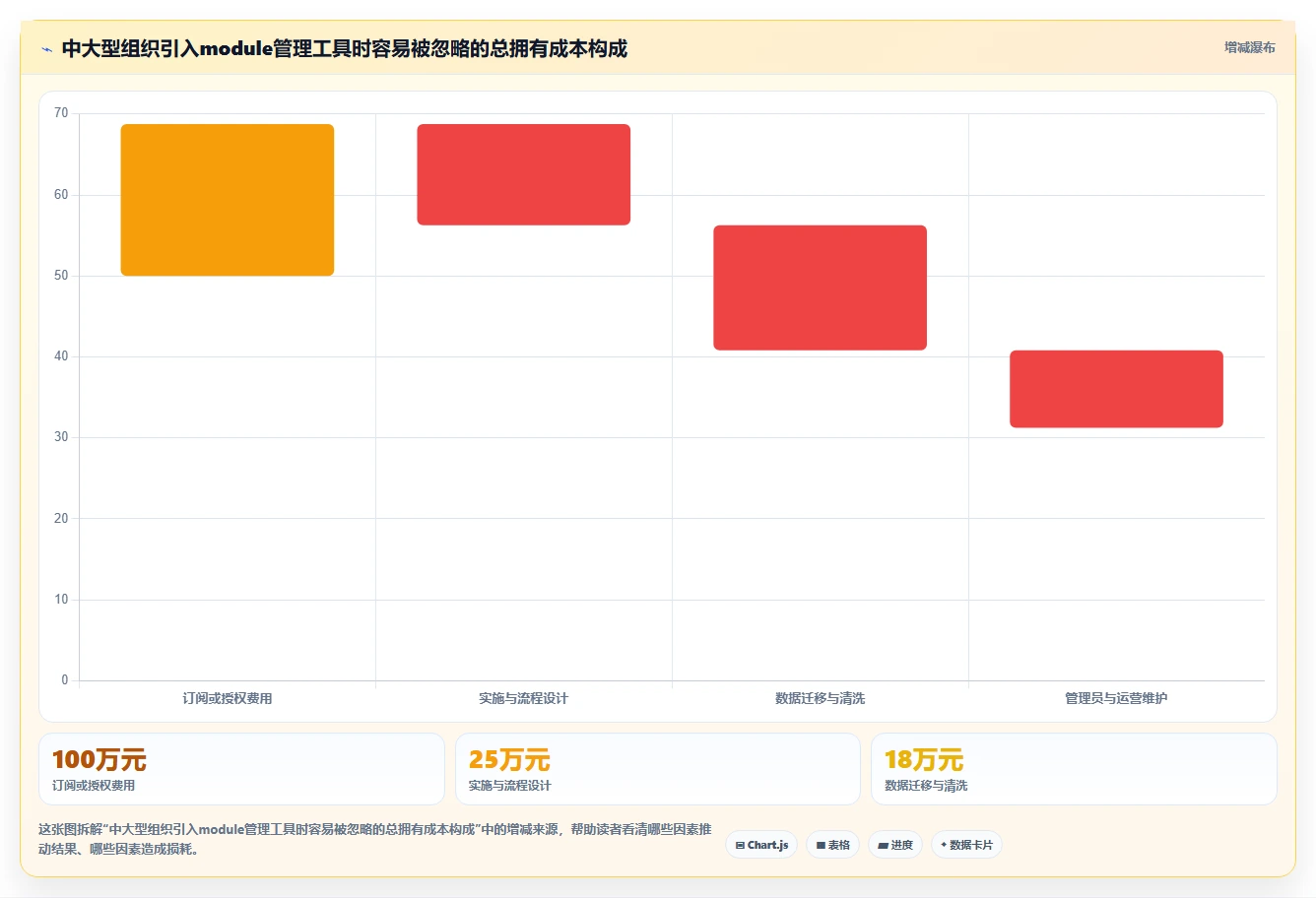The height and width of the screenshot is (898, 1316).
Task: Click the y-axis value 0
Action: [x=65, y=680]
